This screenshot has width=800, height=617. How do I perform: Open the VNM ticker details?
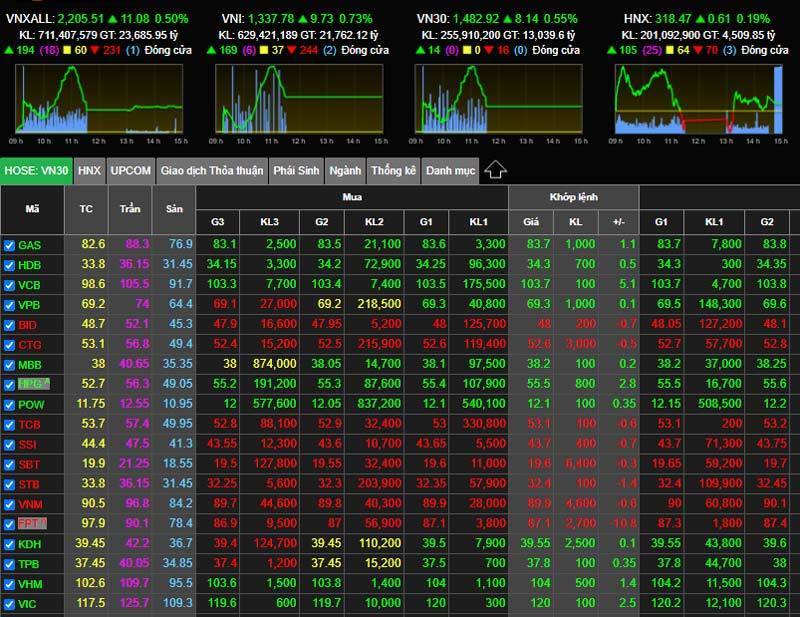pyautogui.click(x=30, y=504)
